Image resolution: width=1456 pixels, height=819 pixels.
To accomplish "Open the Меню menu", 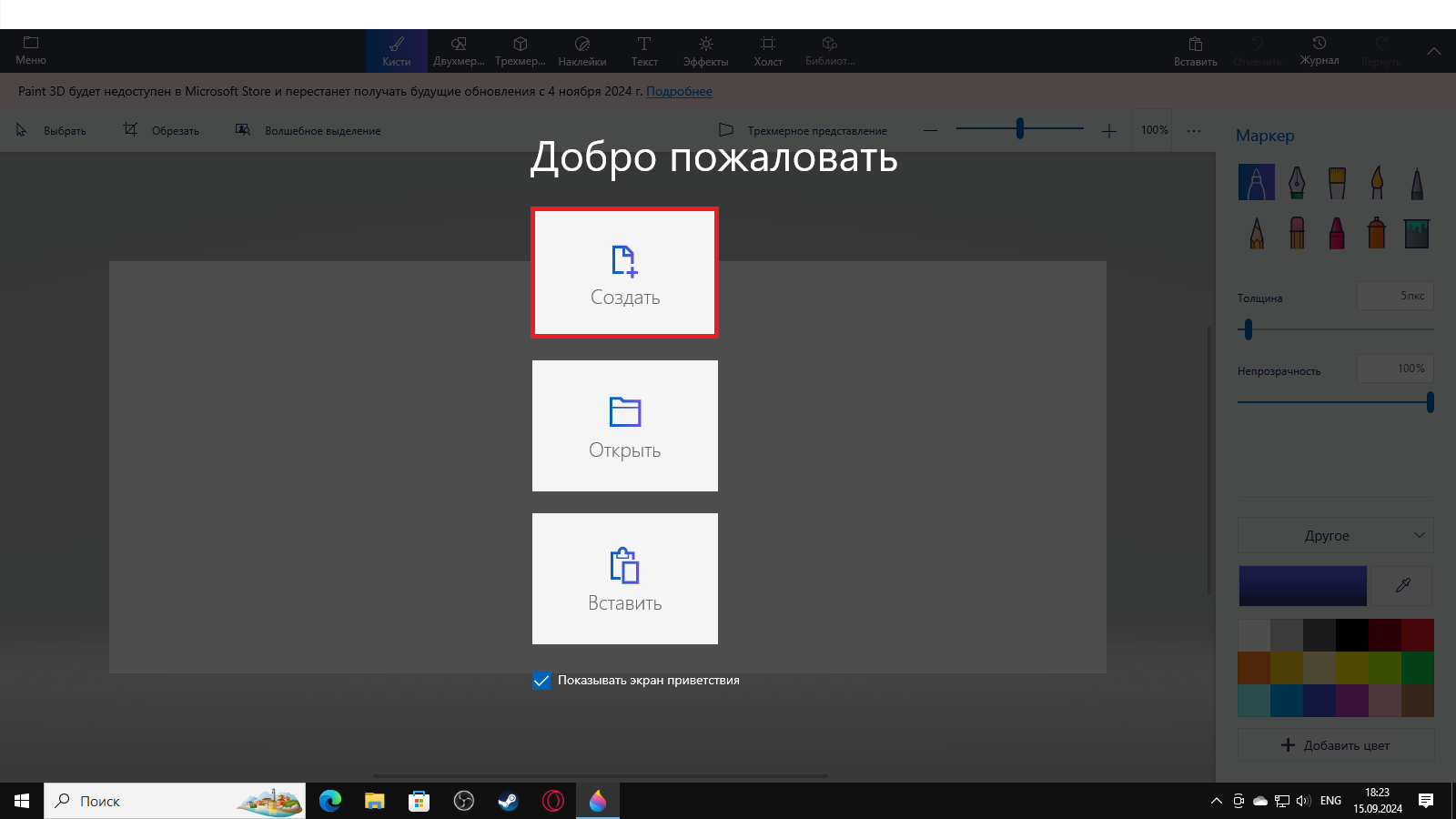I will pyautogui.click(x=31, y=51).
